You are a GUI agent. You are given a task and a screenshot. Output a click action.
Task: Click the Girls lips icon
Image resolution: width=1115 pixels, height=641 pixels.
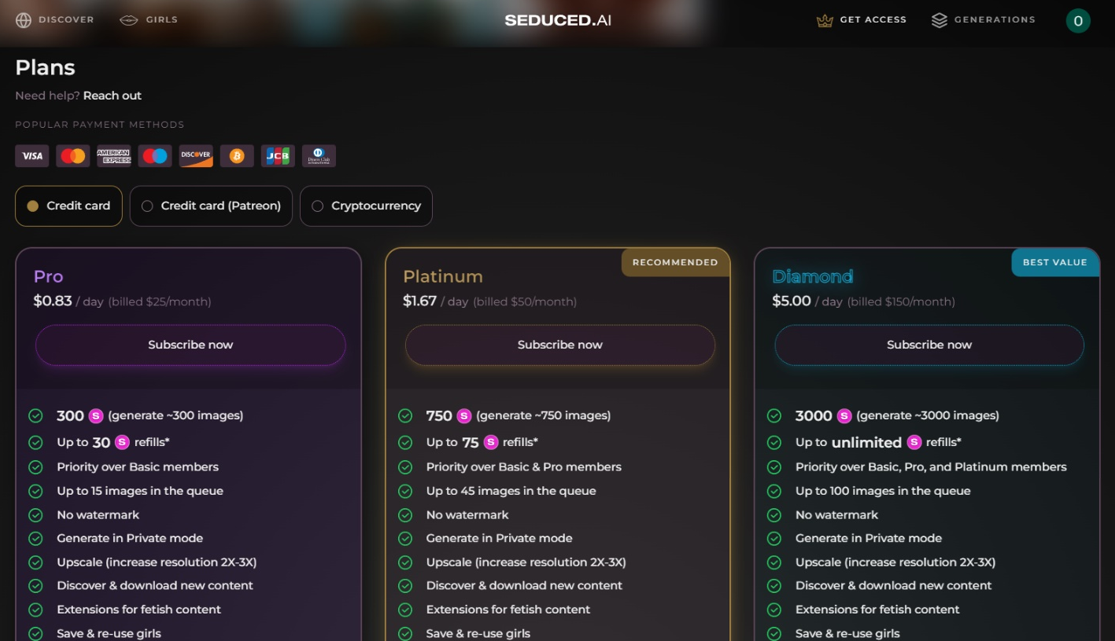129,20
